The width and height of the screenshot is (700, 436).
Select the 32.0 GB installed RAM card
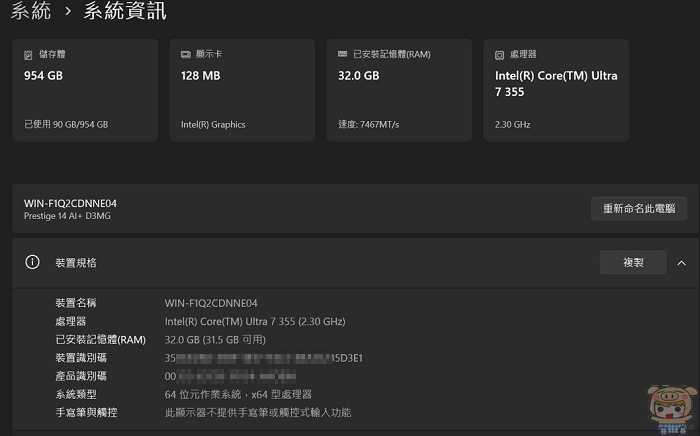pyautogui.click(x=398, y=90)
